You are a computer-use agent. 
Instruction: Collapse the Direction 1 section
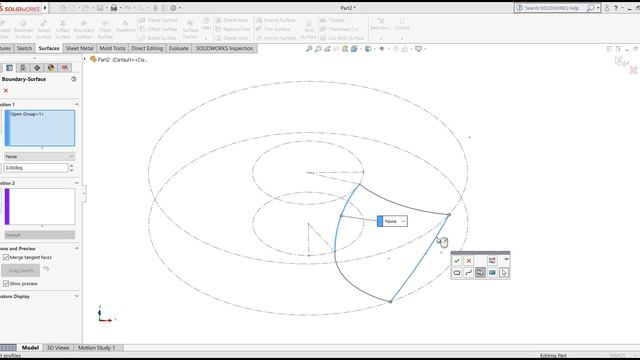coord(77,104)
